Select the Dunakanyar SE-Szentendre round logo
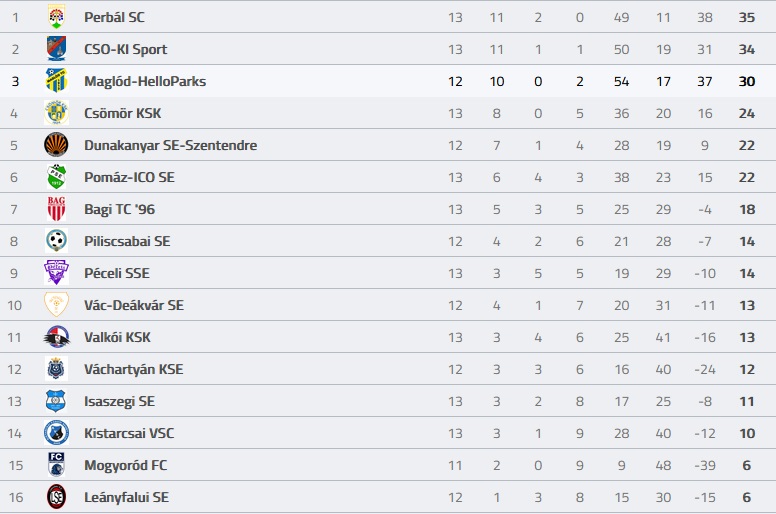 pyautogui.click(x=56, y=145)
